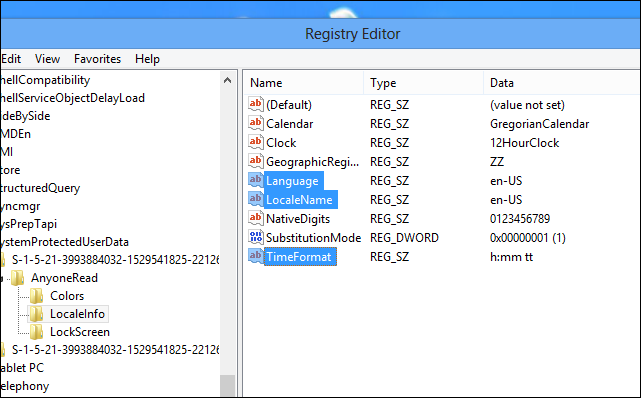
Task: Click the LockScreen folder icon
Action: [36, 331]
